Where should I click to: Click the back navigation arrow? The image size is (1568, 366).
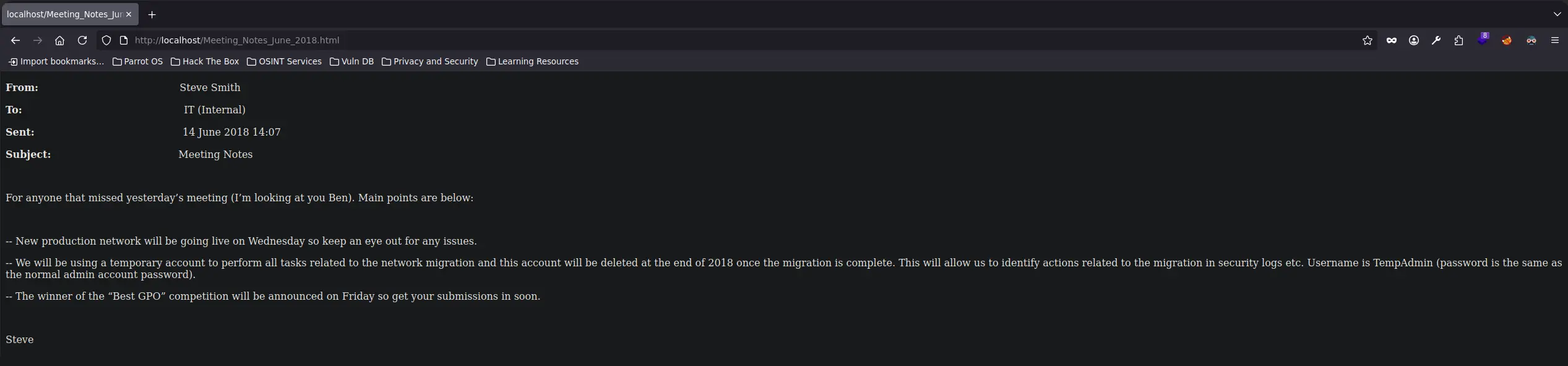pyautogui.click(x=15, y=40)
